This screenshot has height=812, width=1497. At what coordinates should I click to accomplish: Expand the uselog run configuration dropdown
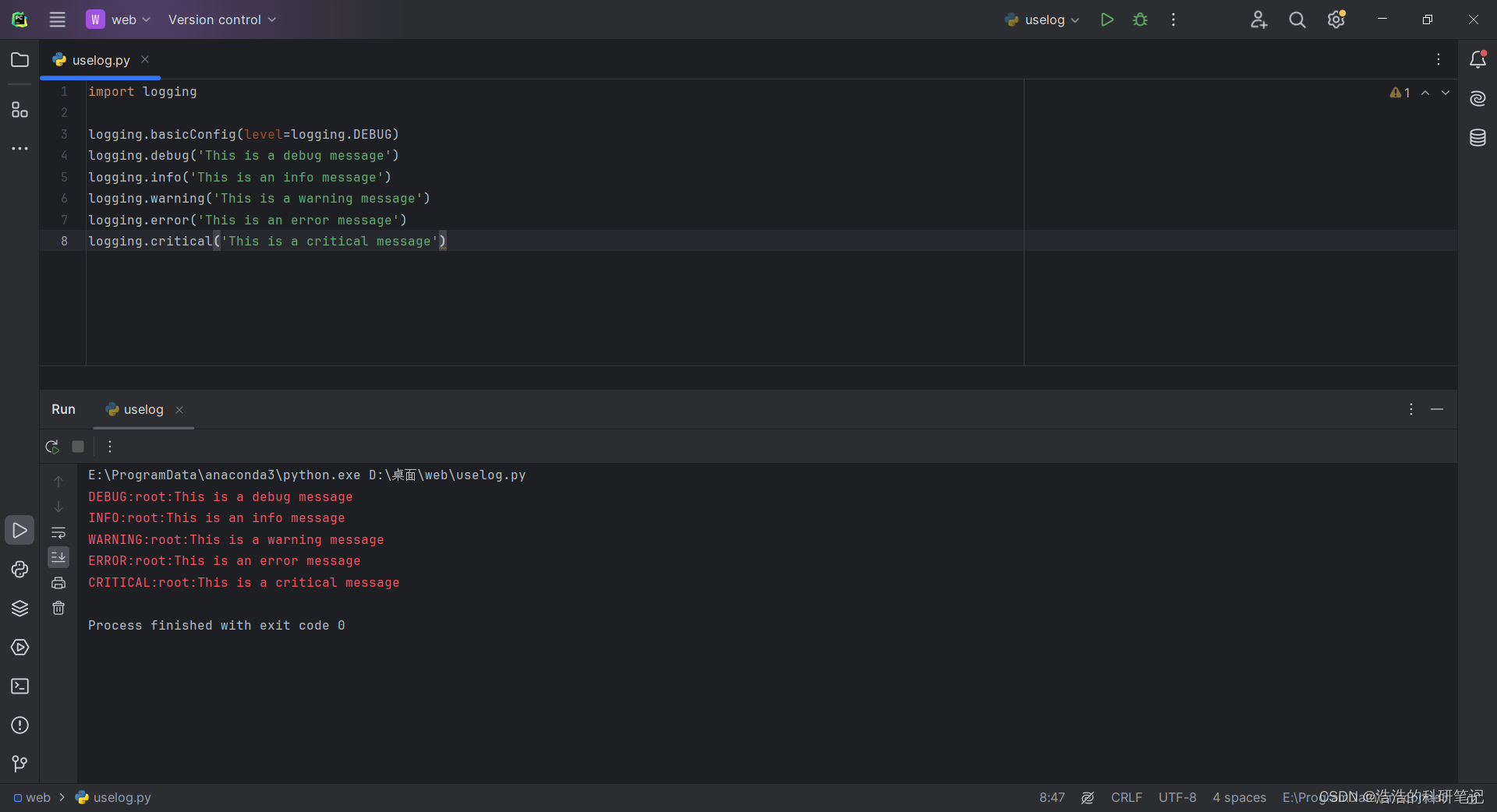tap(1042, 19)
